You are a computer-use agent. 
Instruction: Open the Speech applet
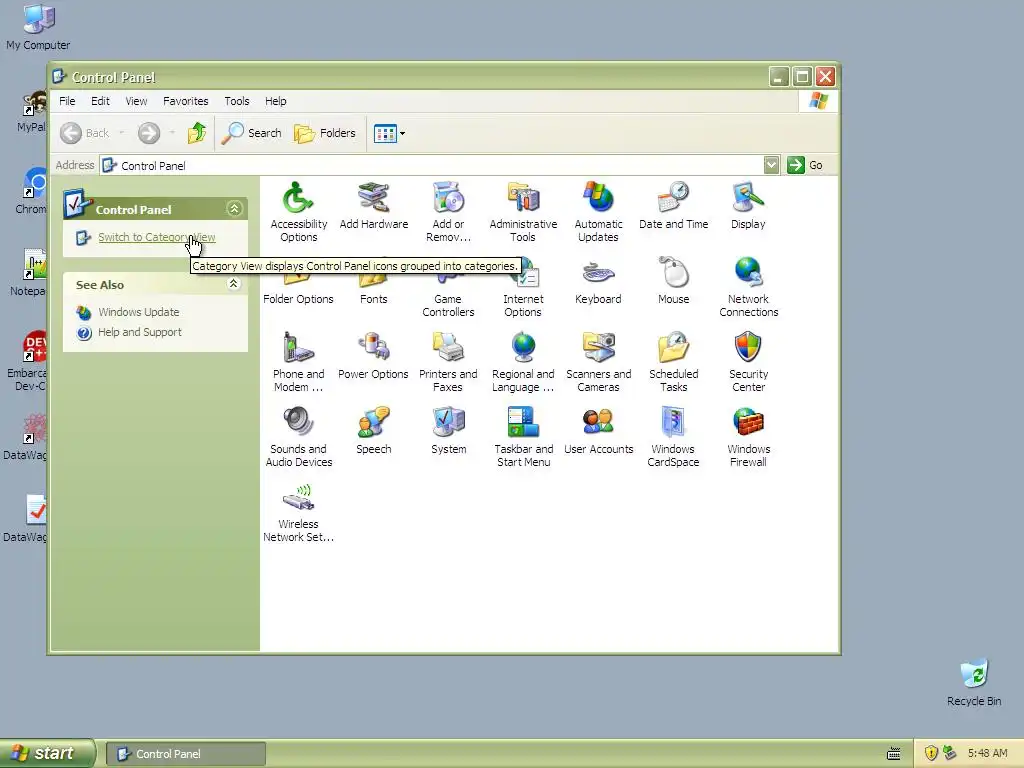(x=374, y=431)
